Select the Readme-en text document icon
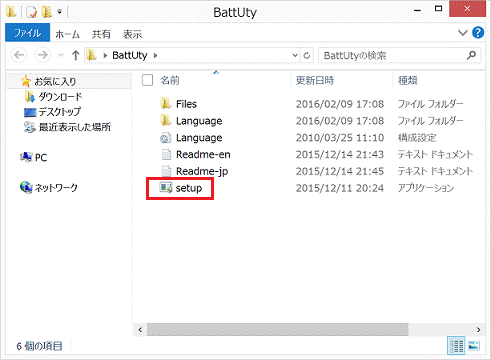 pyautogui.click(x=166, y=154)
